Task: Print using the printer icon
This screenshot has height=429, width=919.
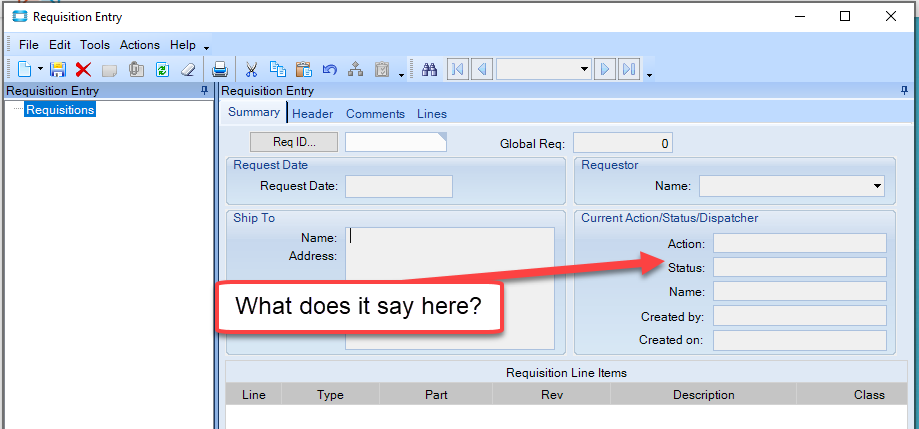Action: click(x=220, y=70)
